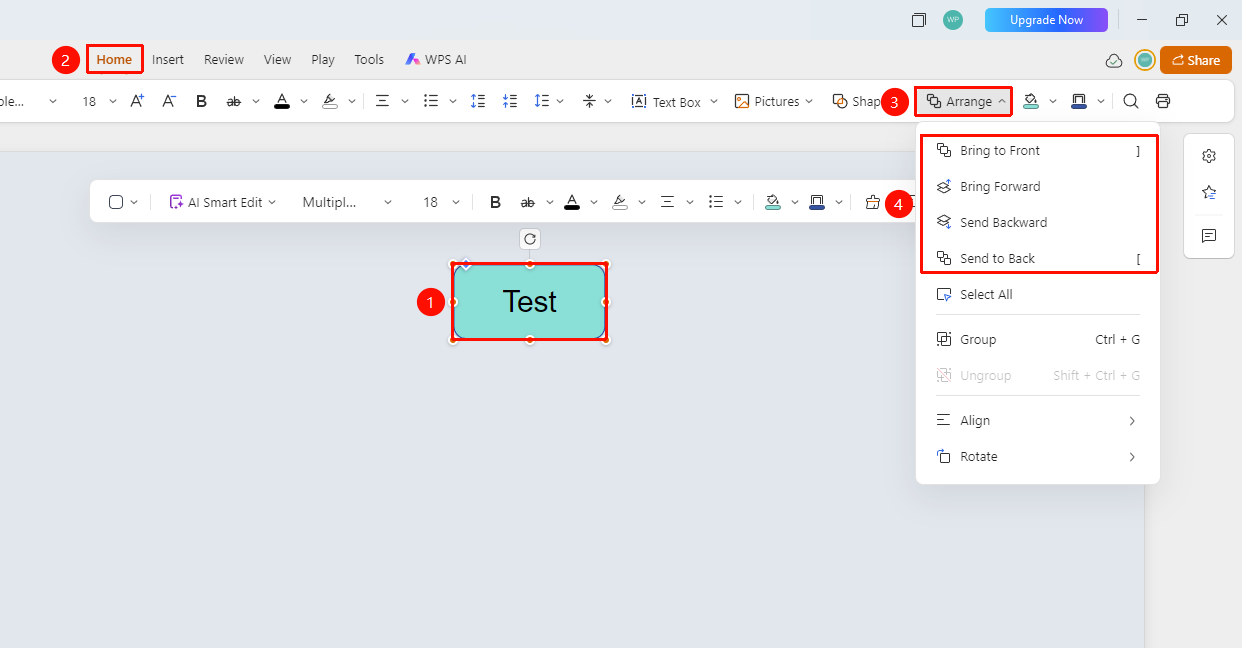This screenshot has width=1242, height=648.
Task: Click the print icon in the ribbon
Action: [1163, 101]
